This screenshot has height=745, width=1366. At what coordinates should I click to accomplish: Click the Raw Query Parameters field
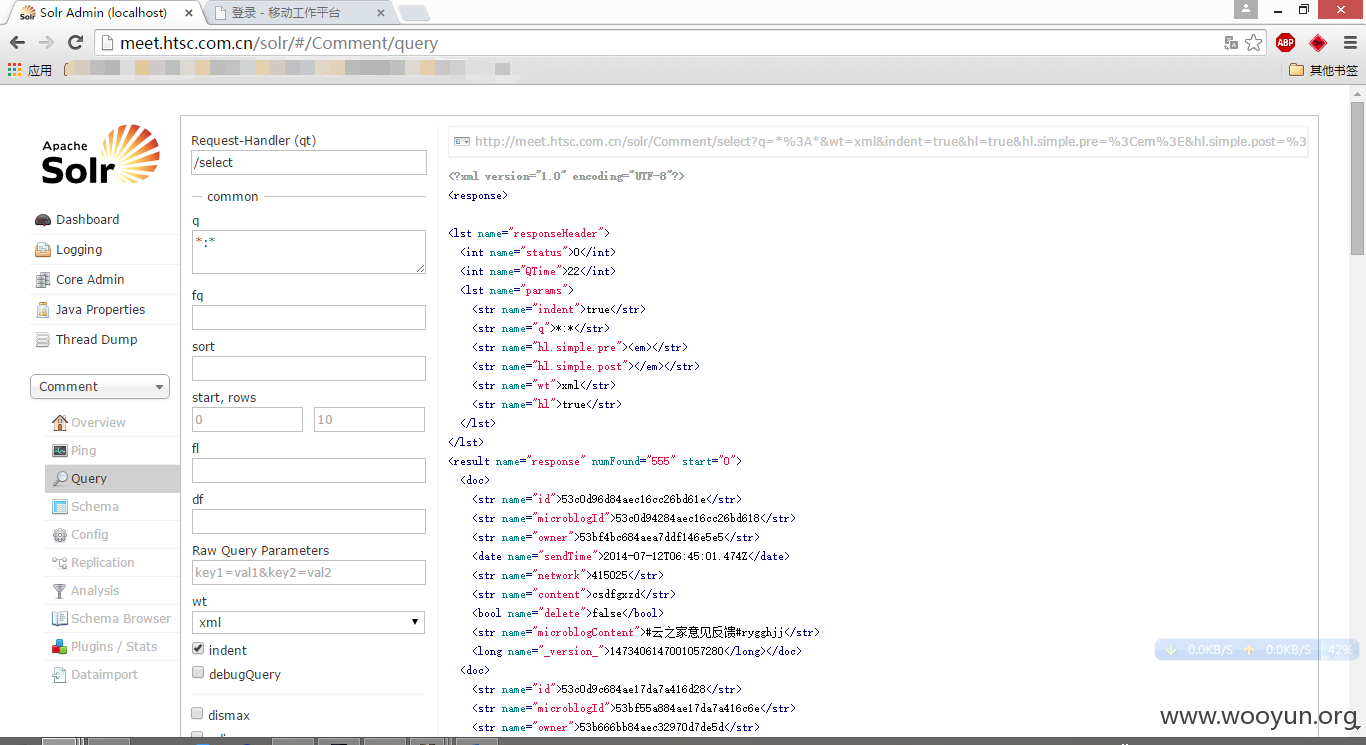pyautogui.click(x=309, y=572)
